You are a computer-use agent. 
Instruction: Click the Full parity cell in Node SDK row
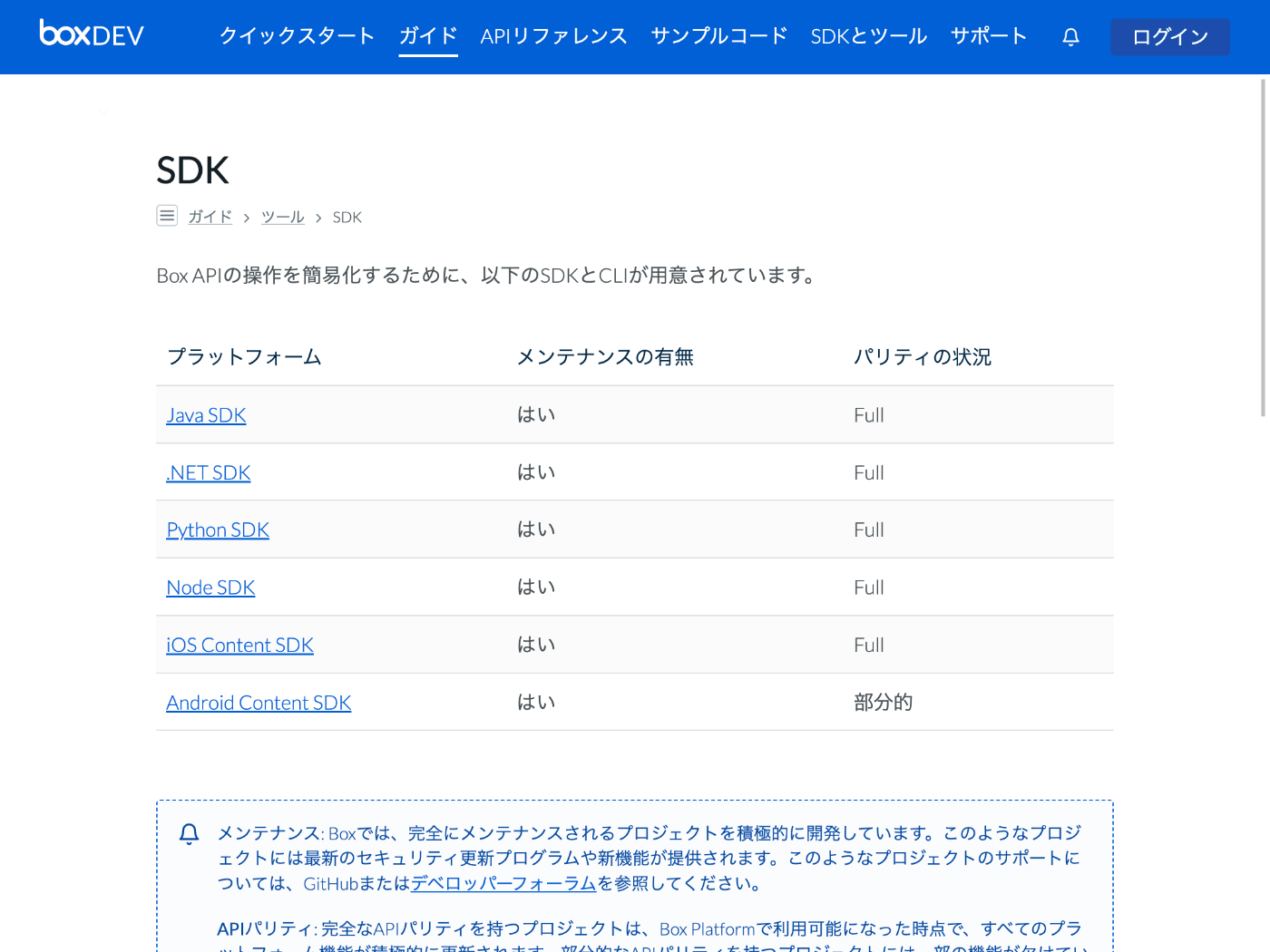click(869, 588)
